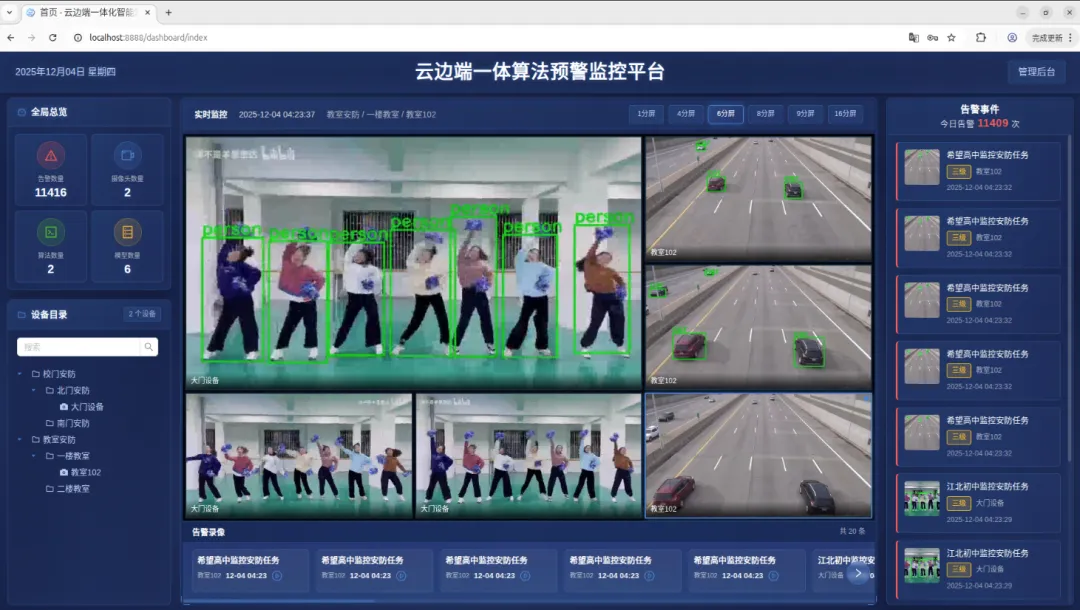Click the camera count icon in overview
The height and width of the screenshot is (610, 1080).
coord(127,156)
